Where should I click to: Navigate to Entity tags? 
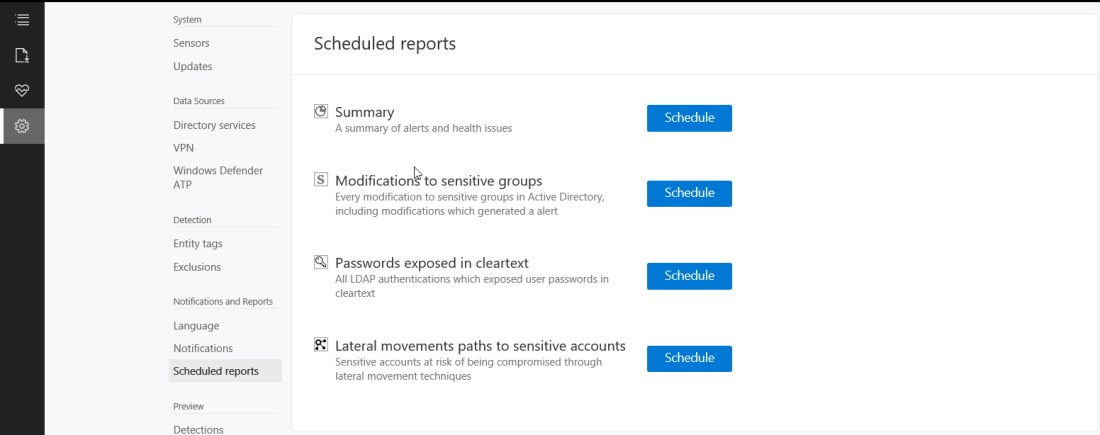pyautogui.click(x=197, y=243)
